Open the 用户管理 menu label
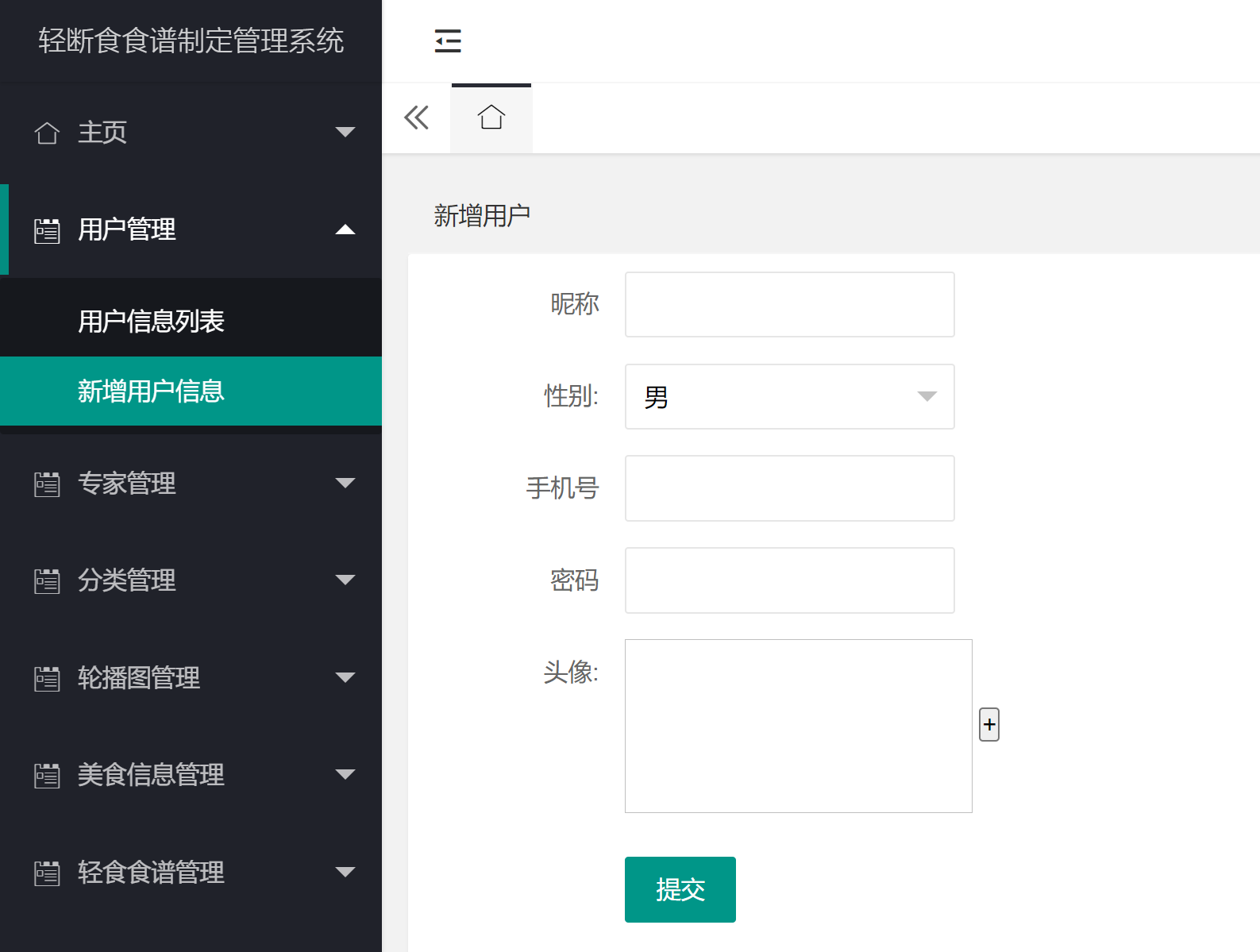The image size is (1260, 952). point(127,229)
